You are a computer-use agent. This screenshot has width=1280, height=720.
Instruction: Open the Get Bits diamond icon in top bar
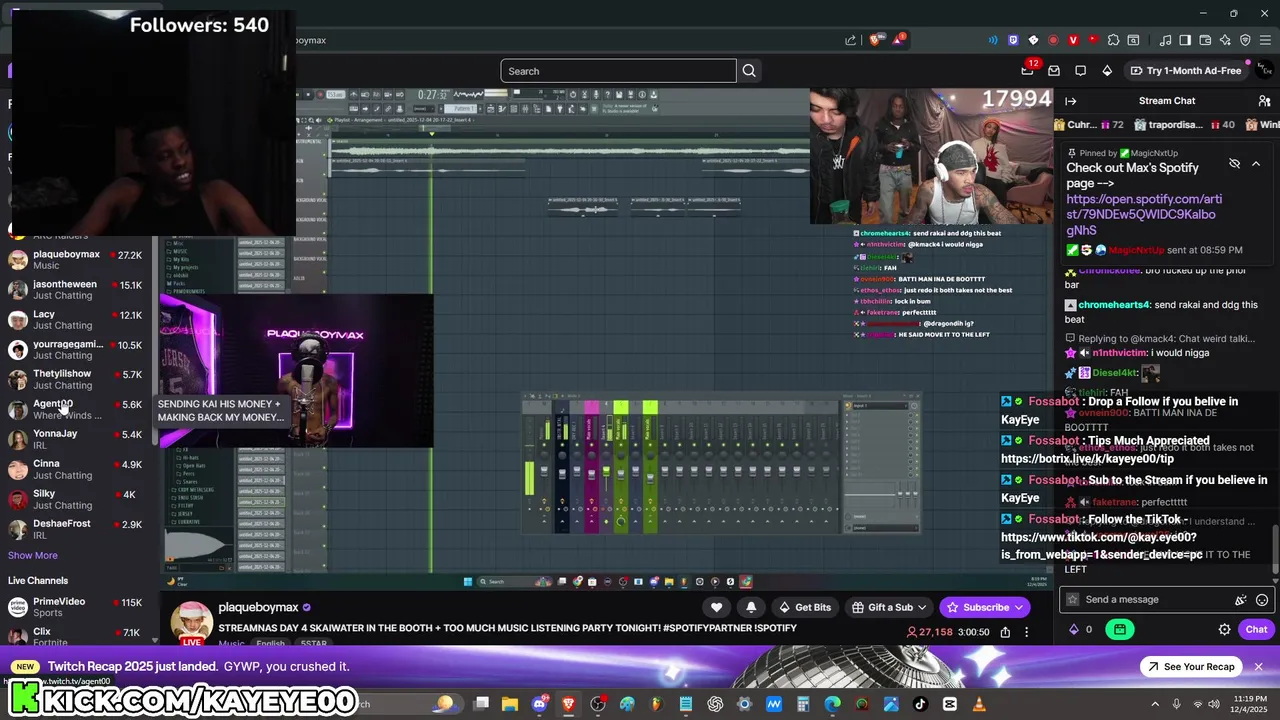click(1107, 71)
